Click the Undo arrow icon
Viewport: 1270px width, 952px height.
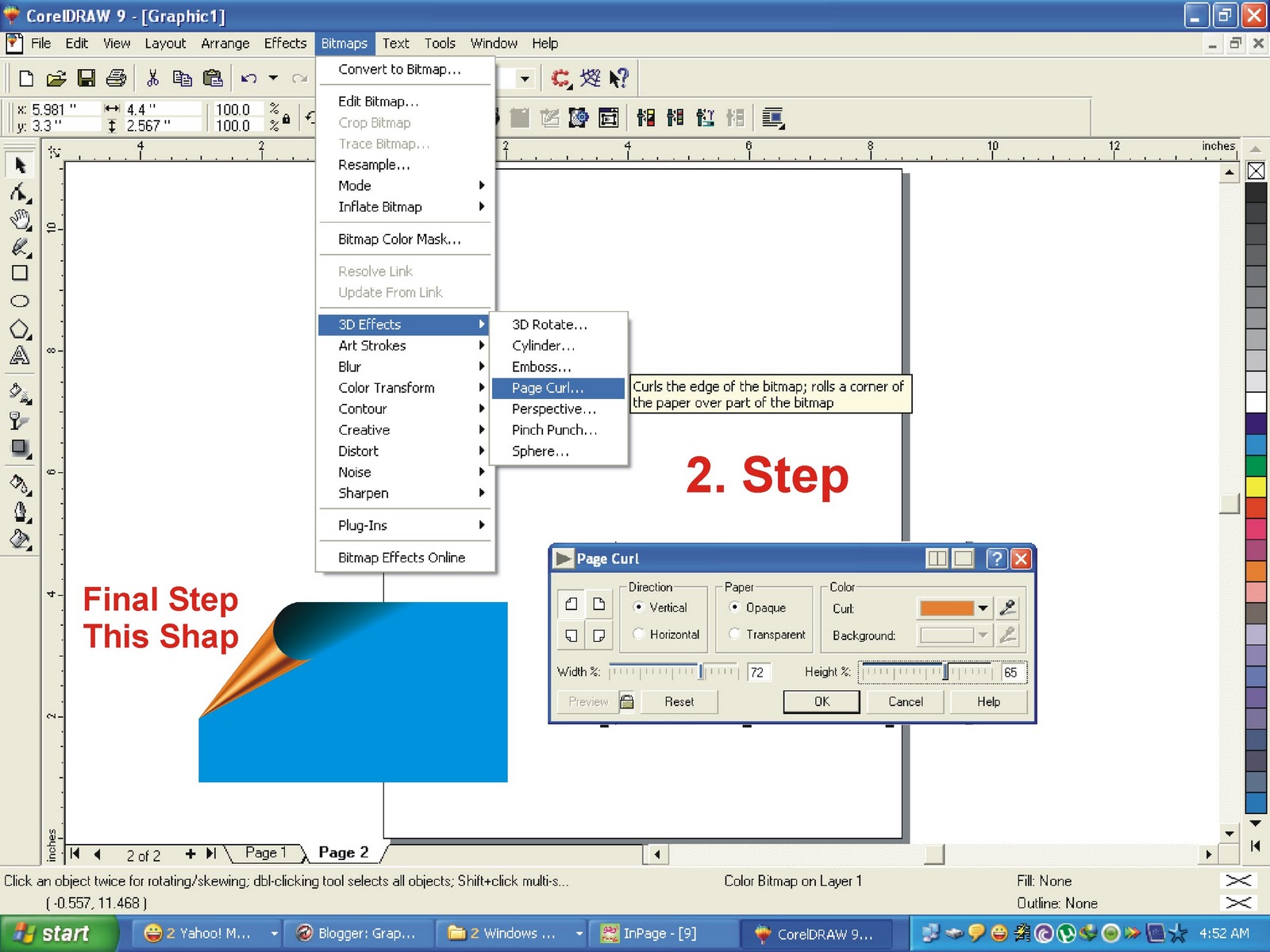coord(249,78)
